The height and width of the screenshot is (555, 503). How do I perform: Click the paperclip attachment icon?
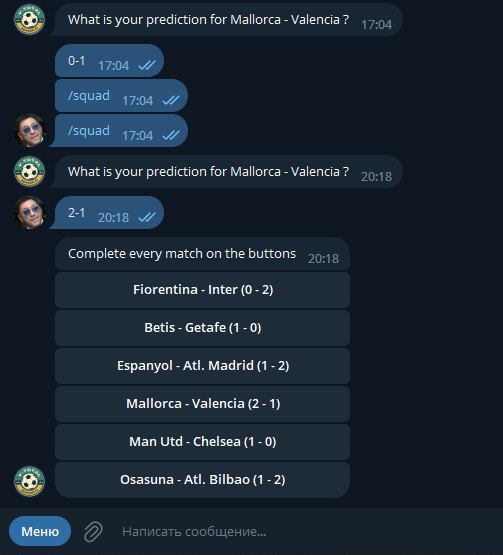tap(93, 531)
